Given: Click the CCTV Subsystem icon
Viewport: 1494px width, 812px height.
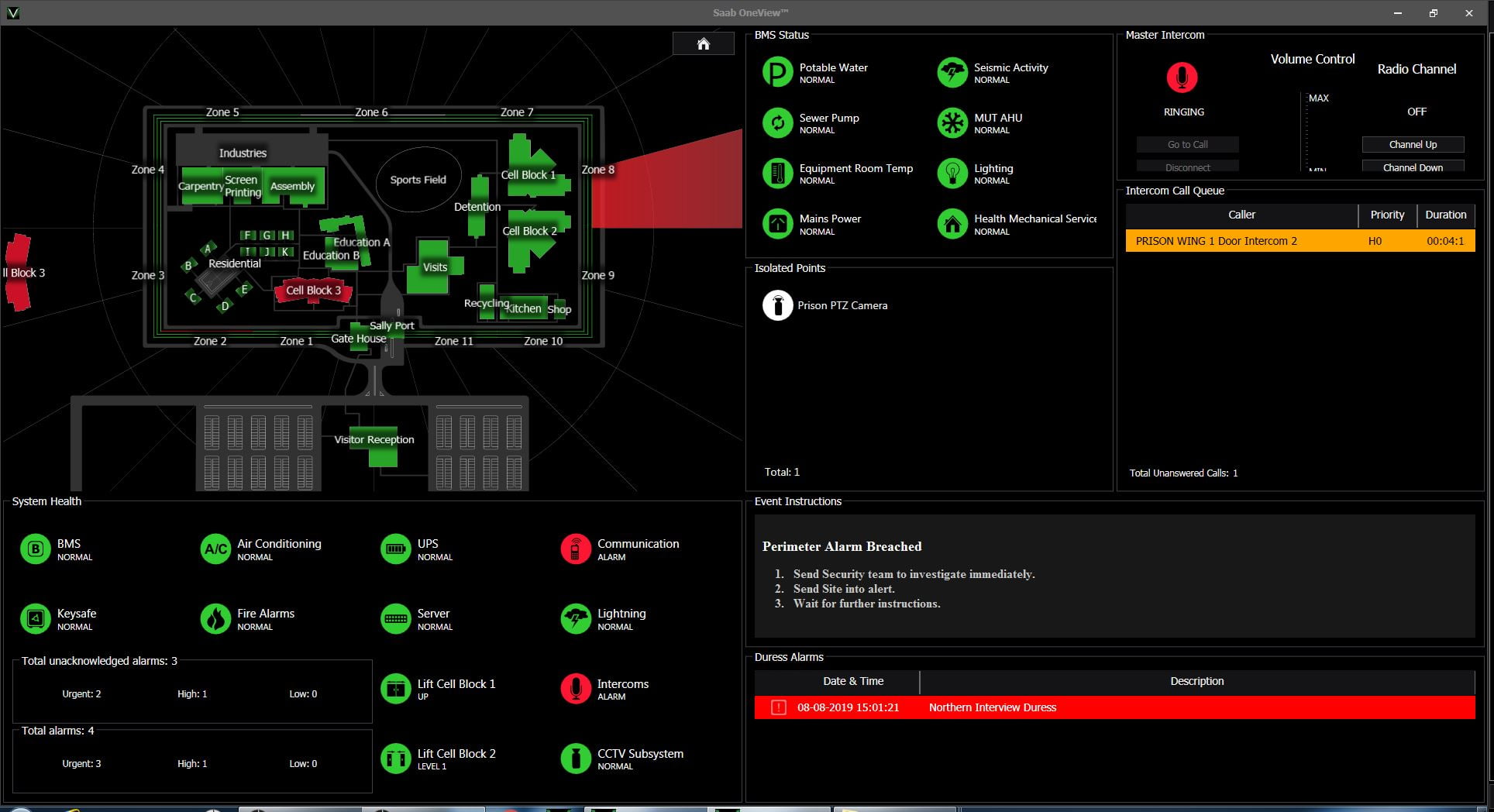Looking at the screenshot, I should (x=575, y=759).
